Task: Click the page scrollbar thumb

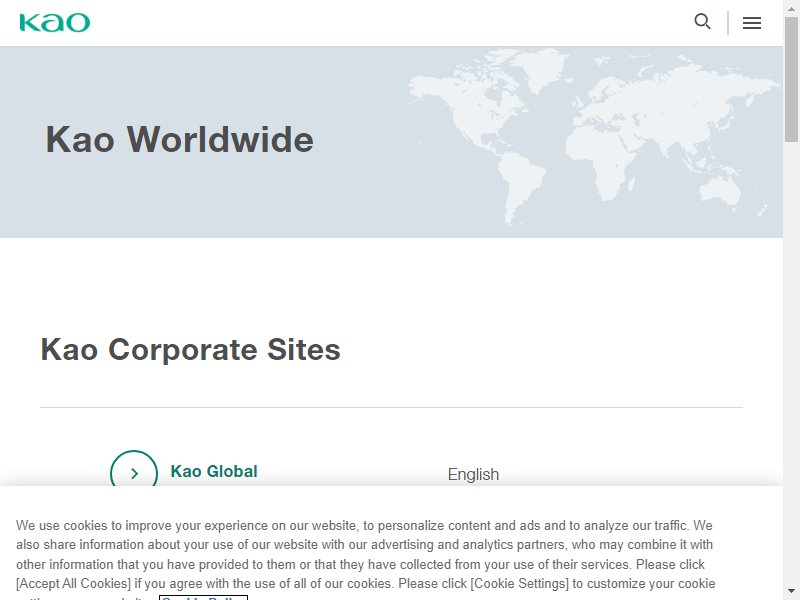Action: (x=791, y=79)
